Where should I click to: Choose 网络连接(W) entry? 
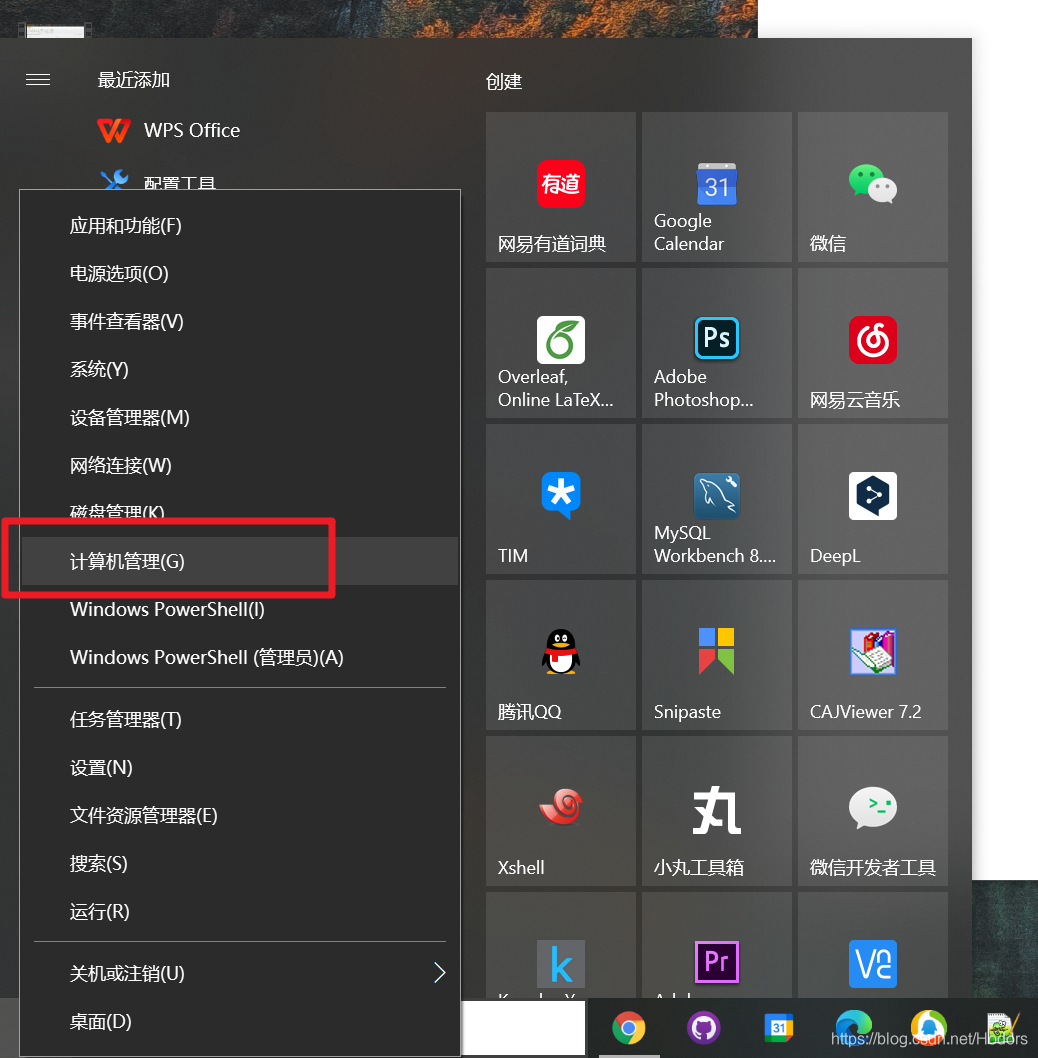point(240,465)
